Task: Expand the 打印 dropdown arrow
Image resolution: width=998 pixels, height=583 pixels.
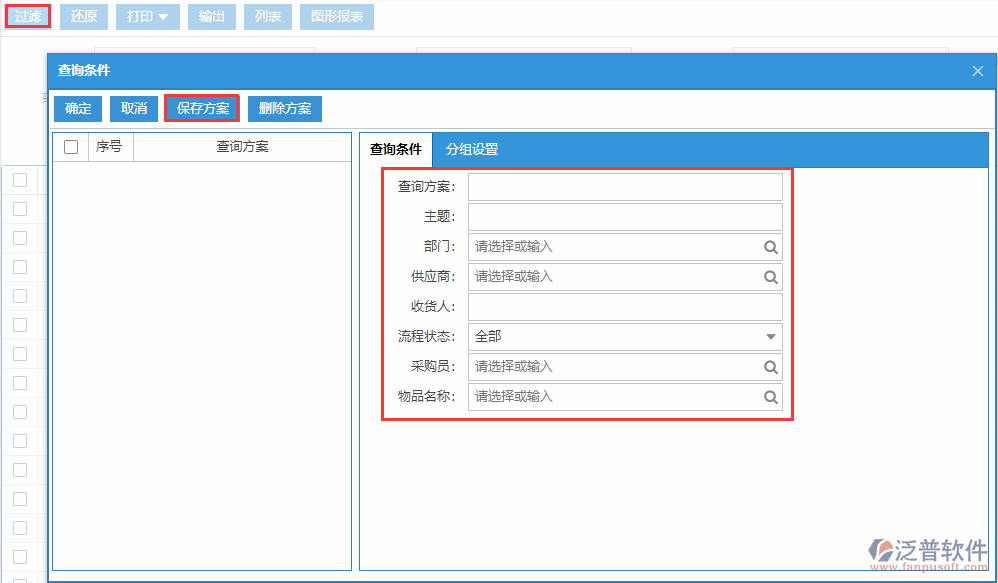Action: click(163, 16)
